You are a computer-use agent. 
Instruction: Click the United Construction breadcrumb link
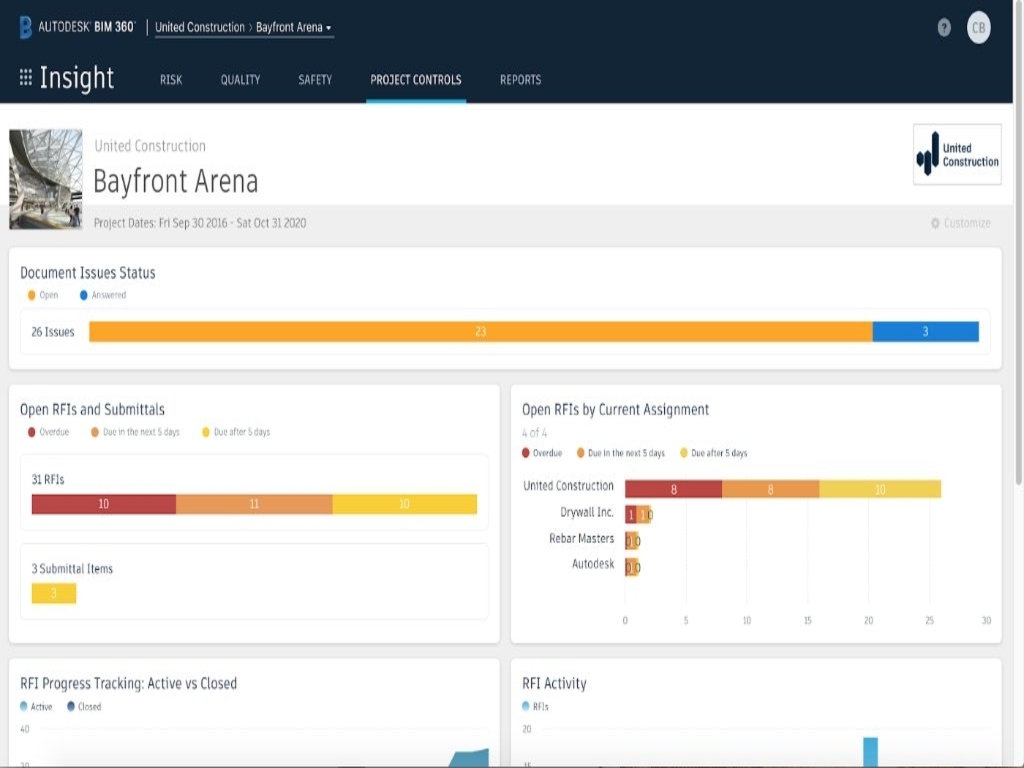[x=199, y=27]
